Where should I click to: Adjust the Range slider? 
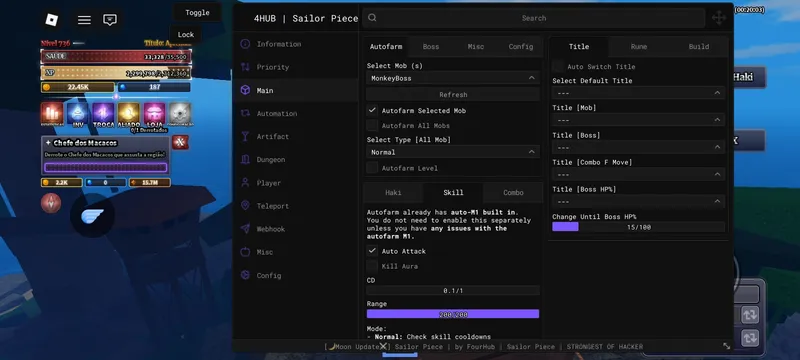453,314
